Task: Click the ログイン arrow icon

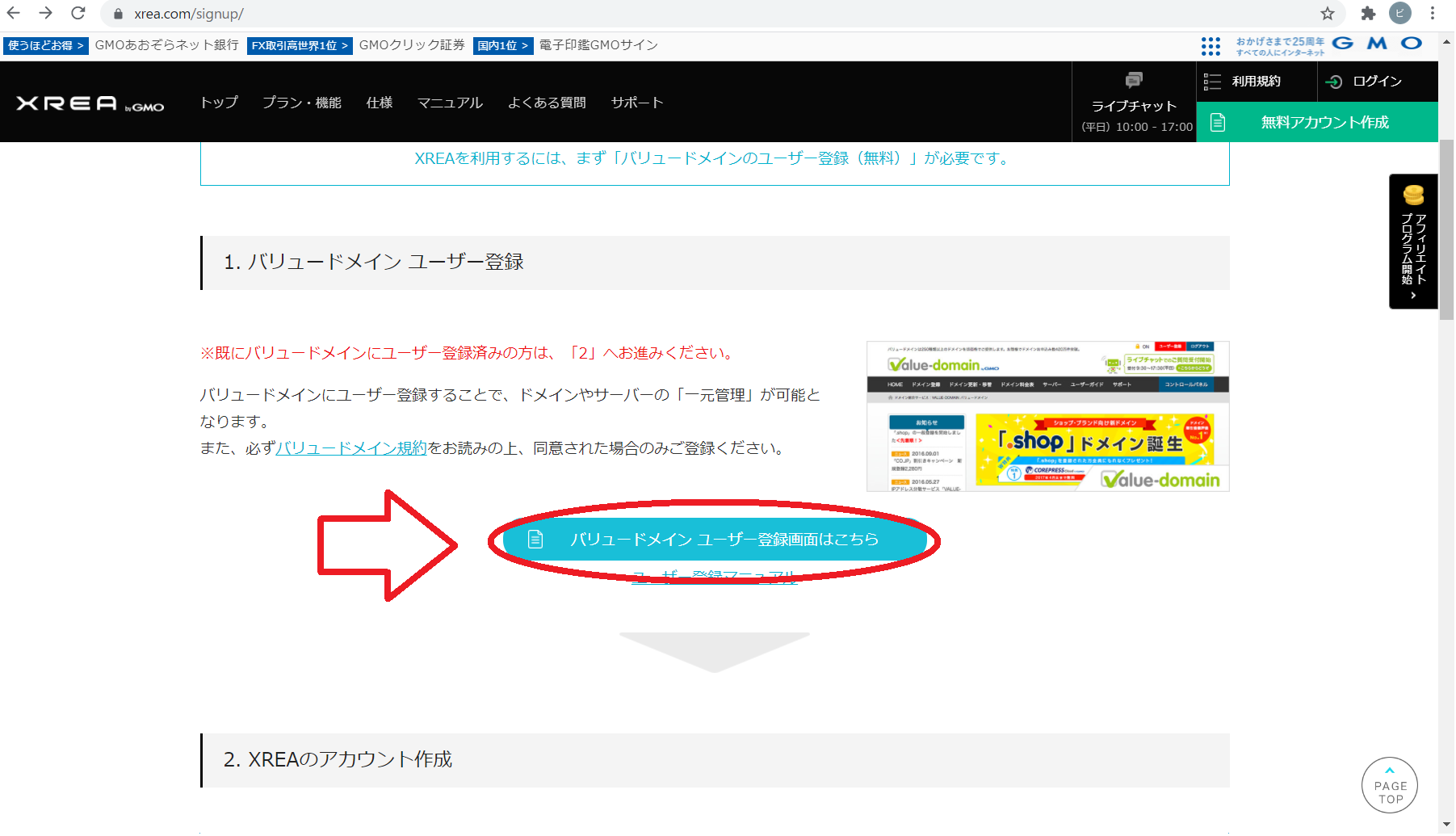Action: [x=1334, y=82]
